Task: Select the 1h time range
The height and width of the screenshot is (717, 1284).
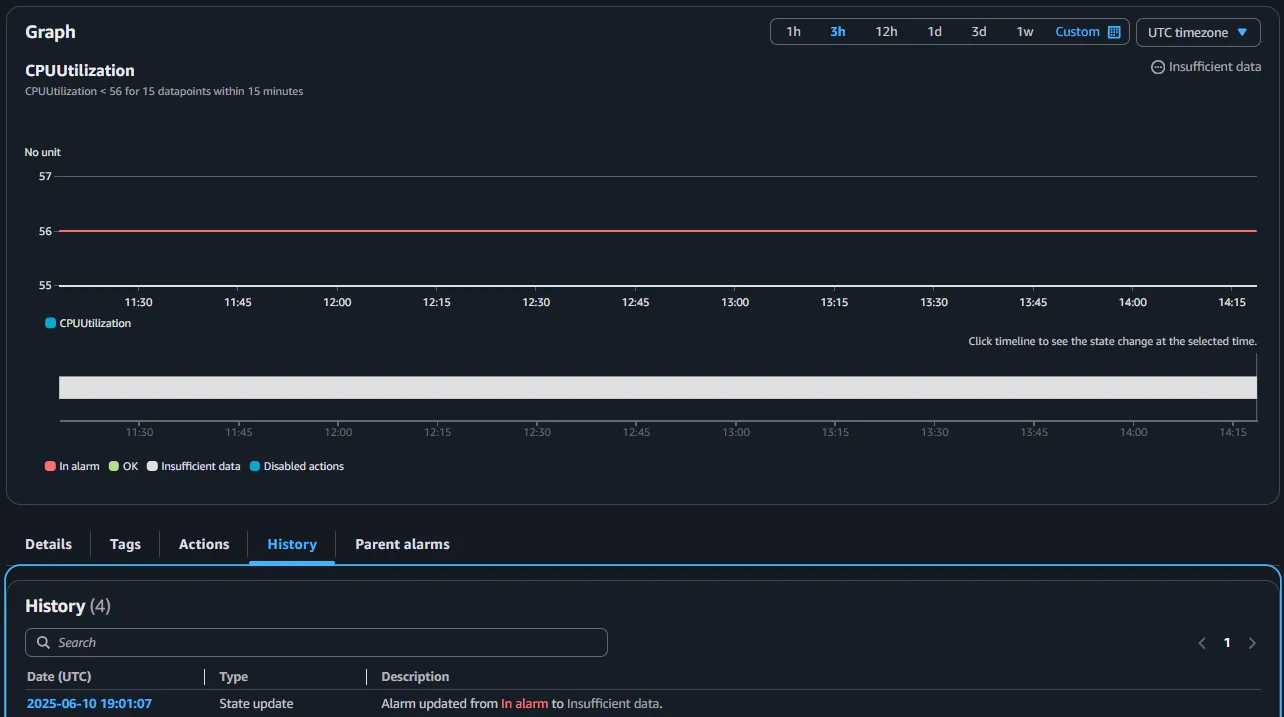Action: click(793, 32)
